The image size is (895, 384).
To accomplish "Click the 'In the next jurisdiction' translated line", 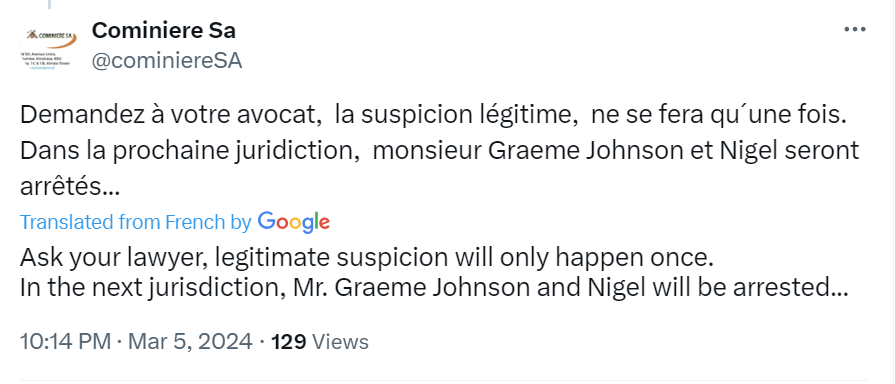I will [434, 288].
